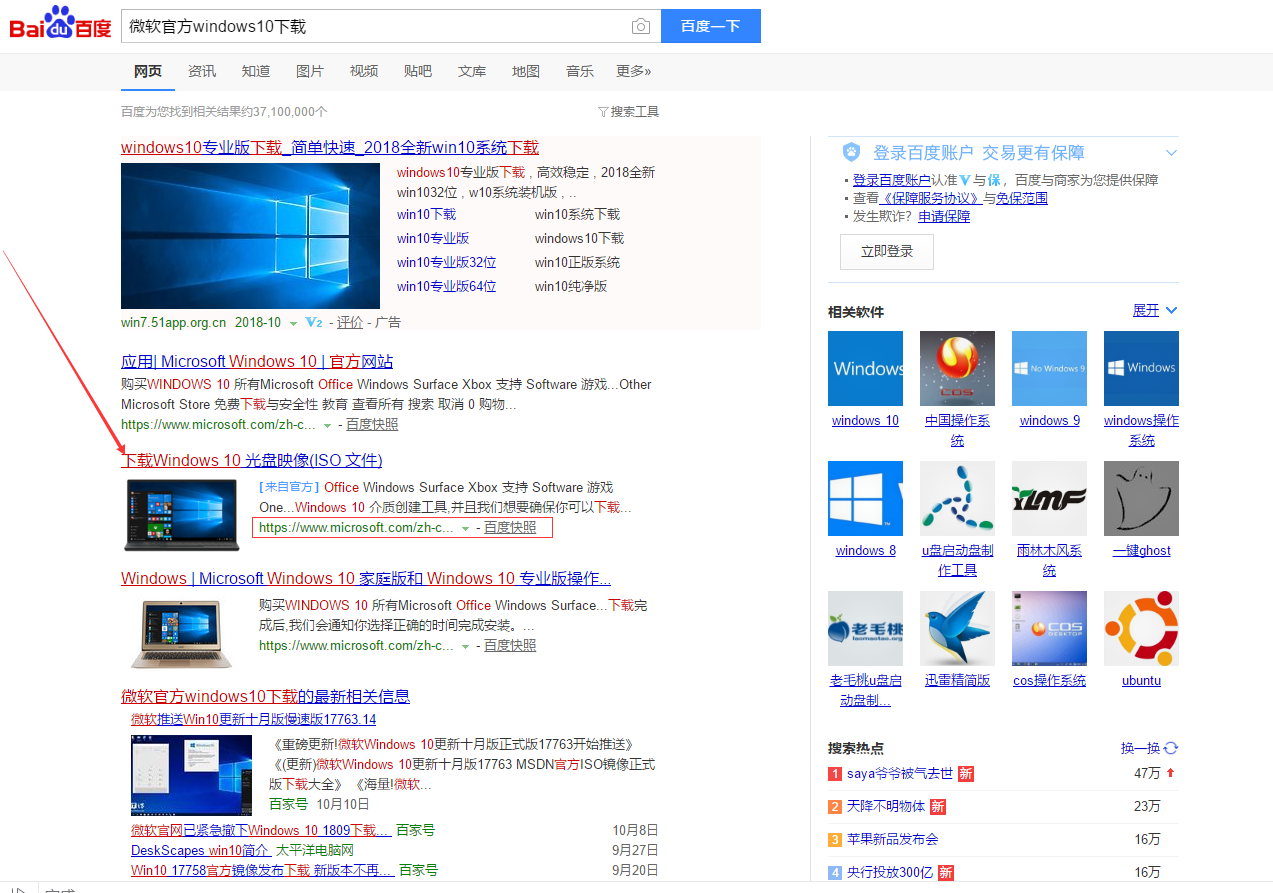Open 微软官网已紧急撤下Windows 10 1809下载 news

261,830
